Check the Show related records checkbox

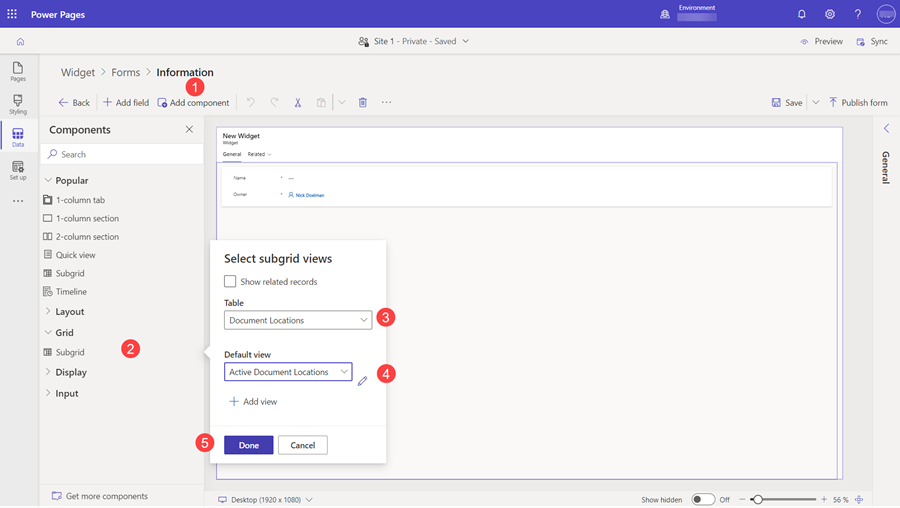[230, 282]
